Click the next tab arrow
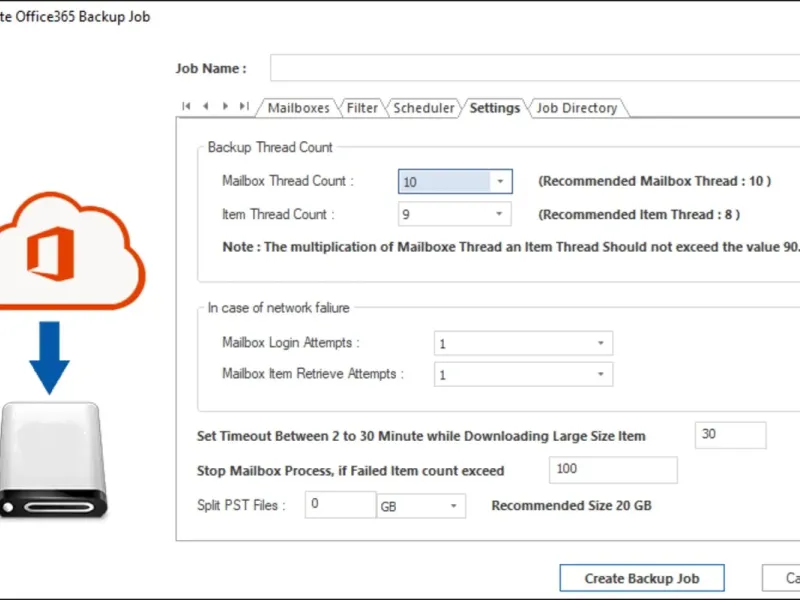Image resolution: width=800 pixels, height=600 pixels. [225, 106]
